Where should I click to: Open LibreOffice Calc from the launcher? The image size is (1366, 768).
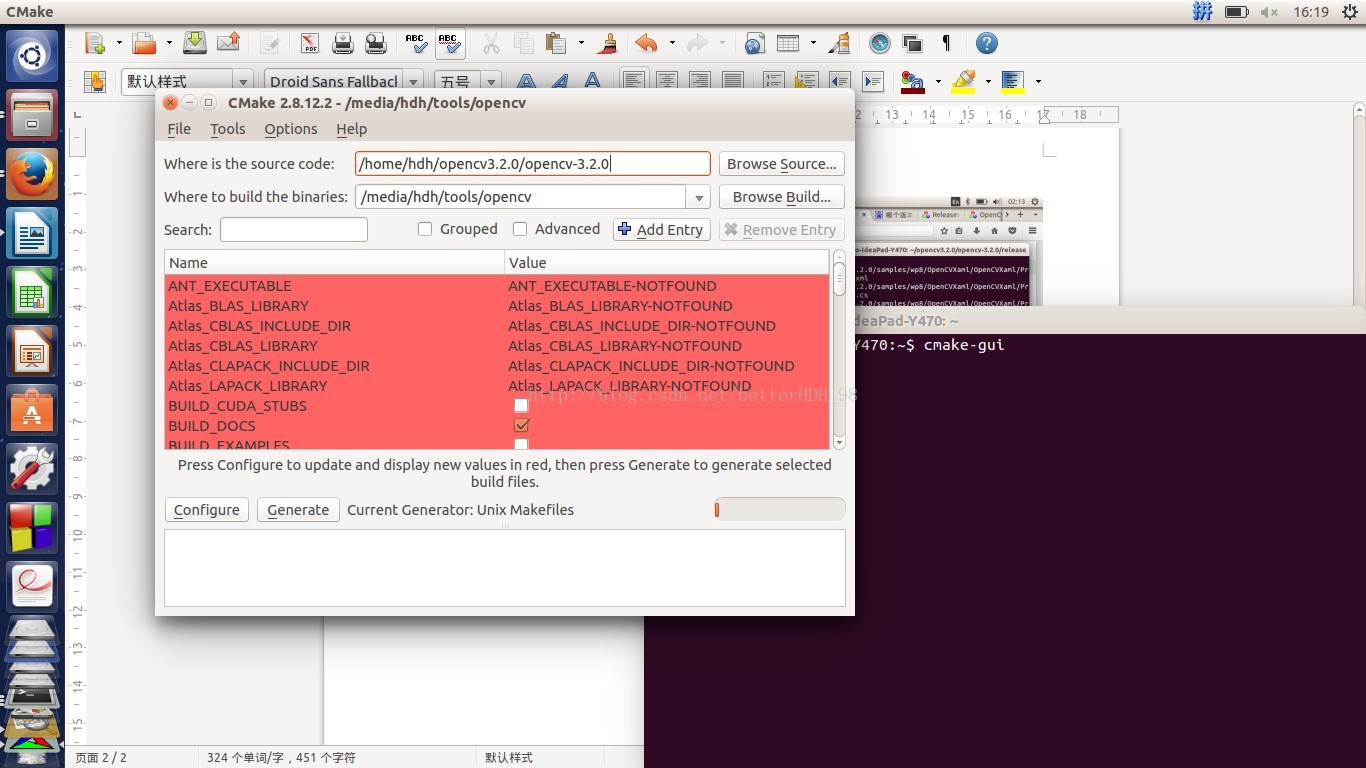pos(32,292)
